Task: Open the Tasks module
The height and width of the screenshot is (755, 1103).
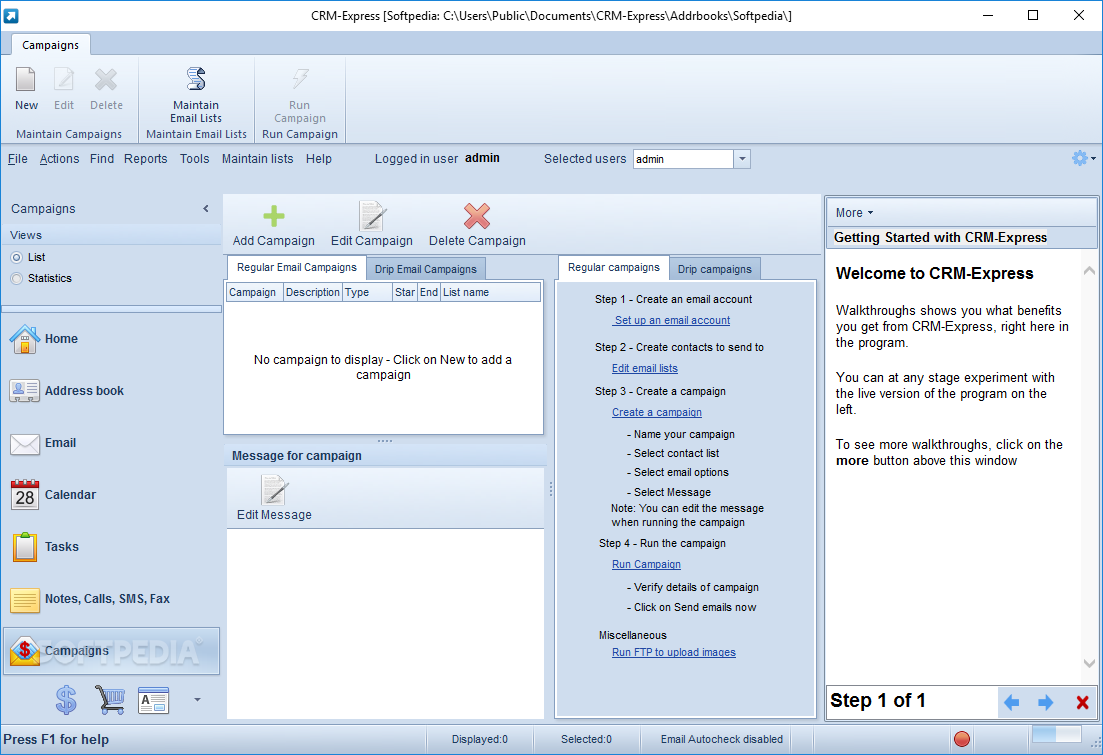Action: (x=45, y=547)
